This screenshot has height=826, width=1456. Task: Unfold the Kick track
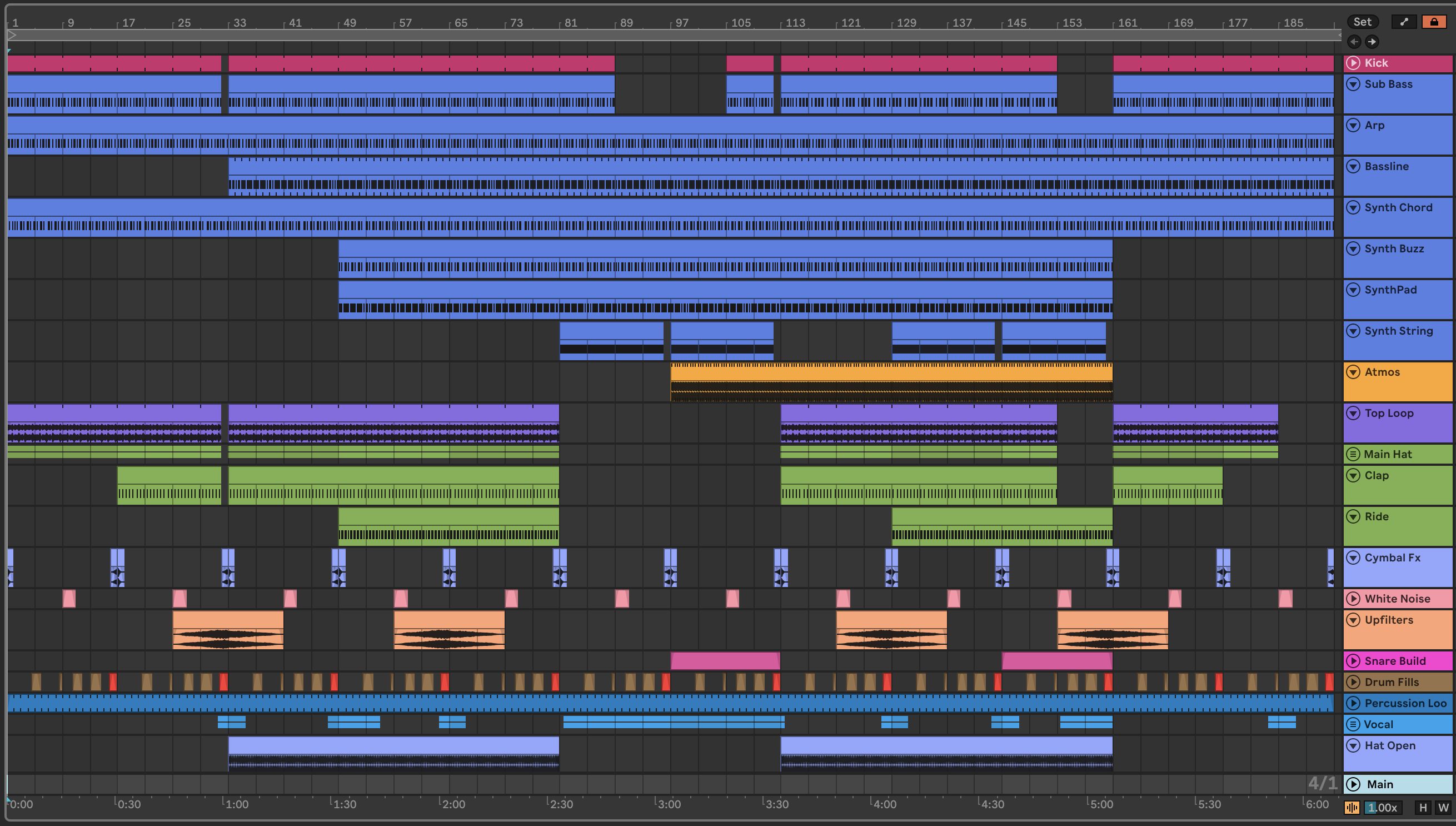point(1353,63)
